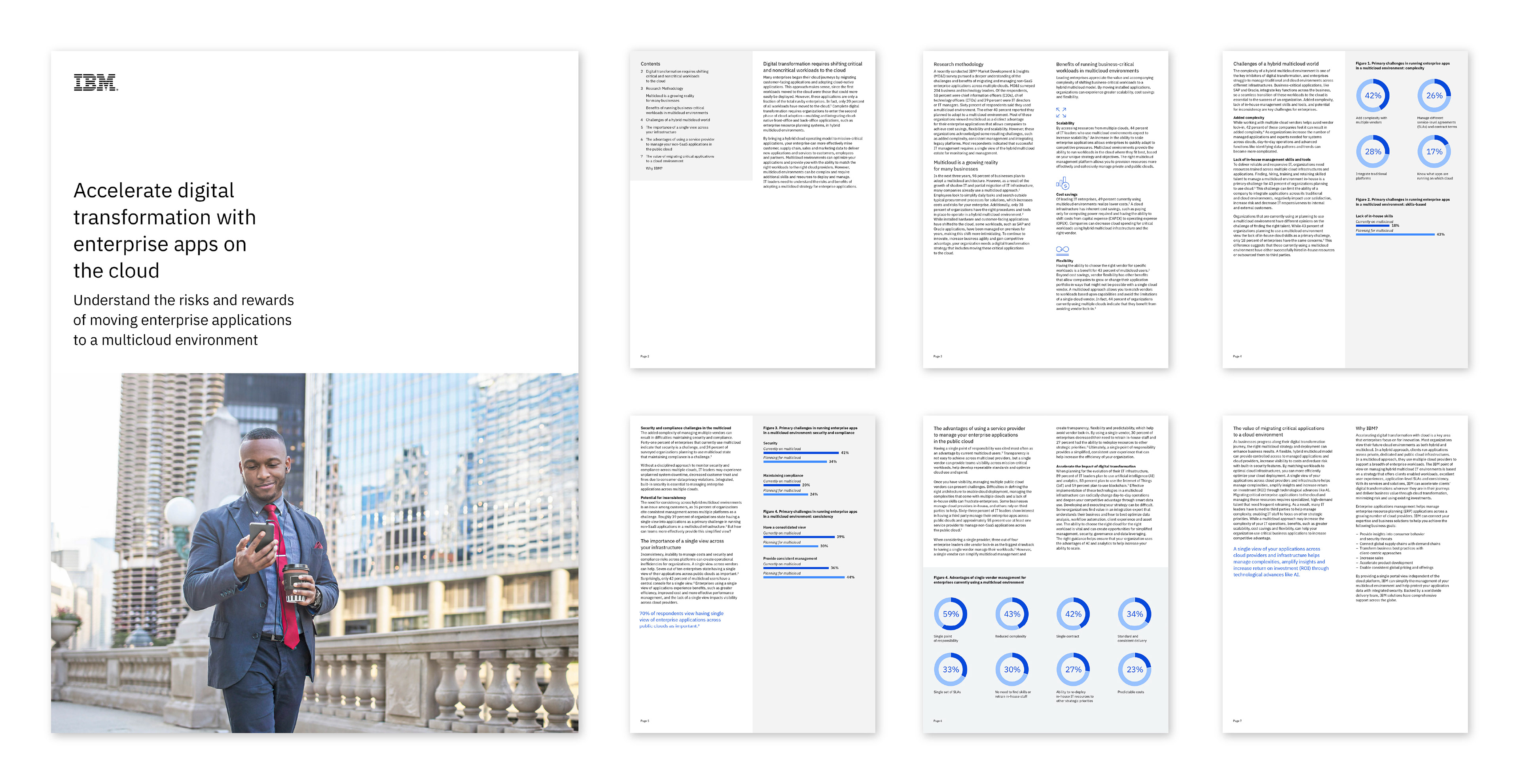Click 'Benefits of running business-critical workloads' heading
Viewport: 1519px width, 784px height.
click(x=1097, y=67)
